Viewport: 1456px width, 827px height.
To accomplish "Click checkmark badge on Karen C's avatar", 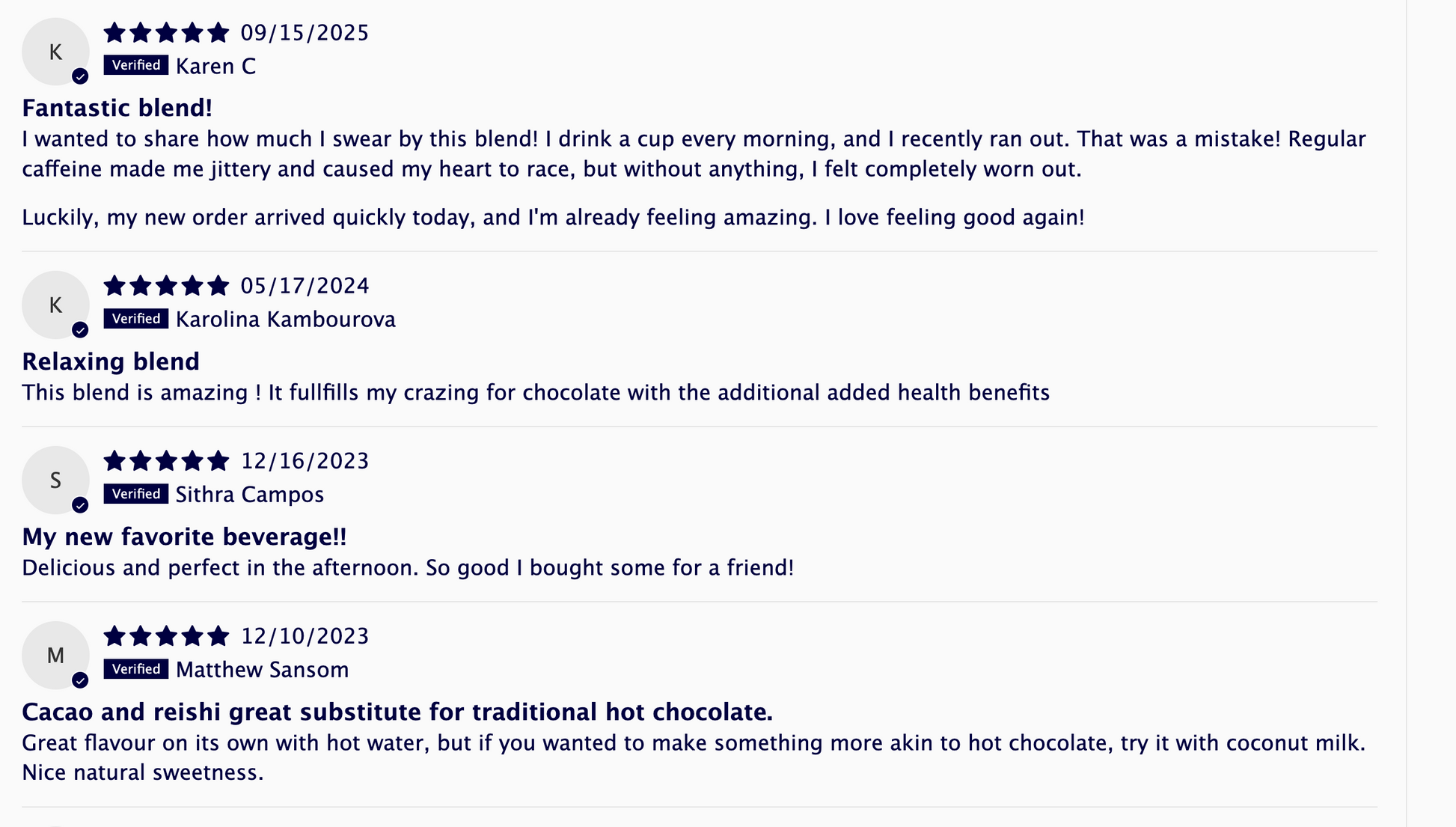I will pos(80,76).
